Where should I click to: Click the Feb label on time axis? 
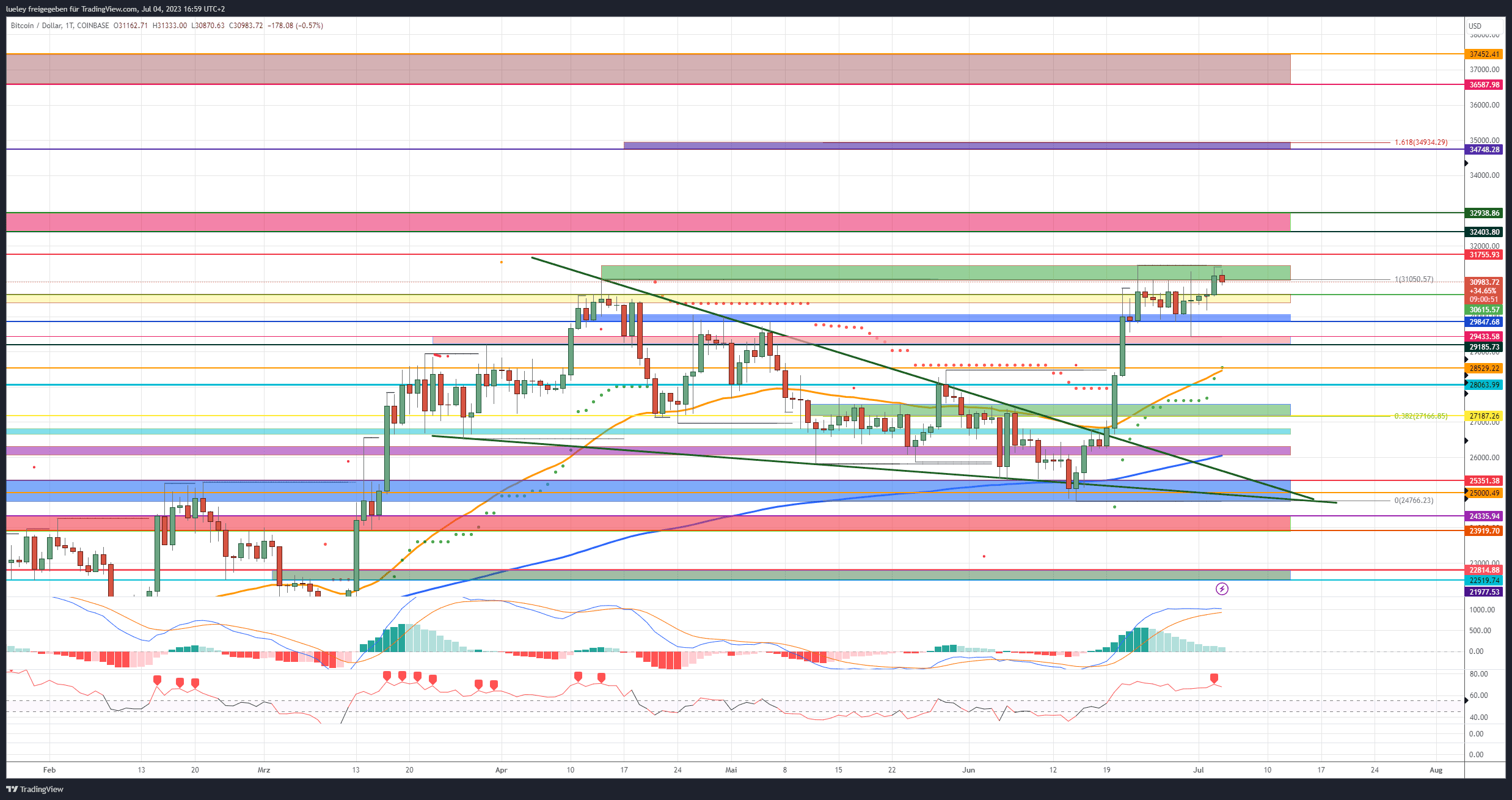(49, 770)
